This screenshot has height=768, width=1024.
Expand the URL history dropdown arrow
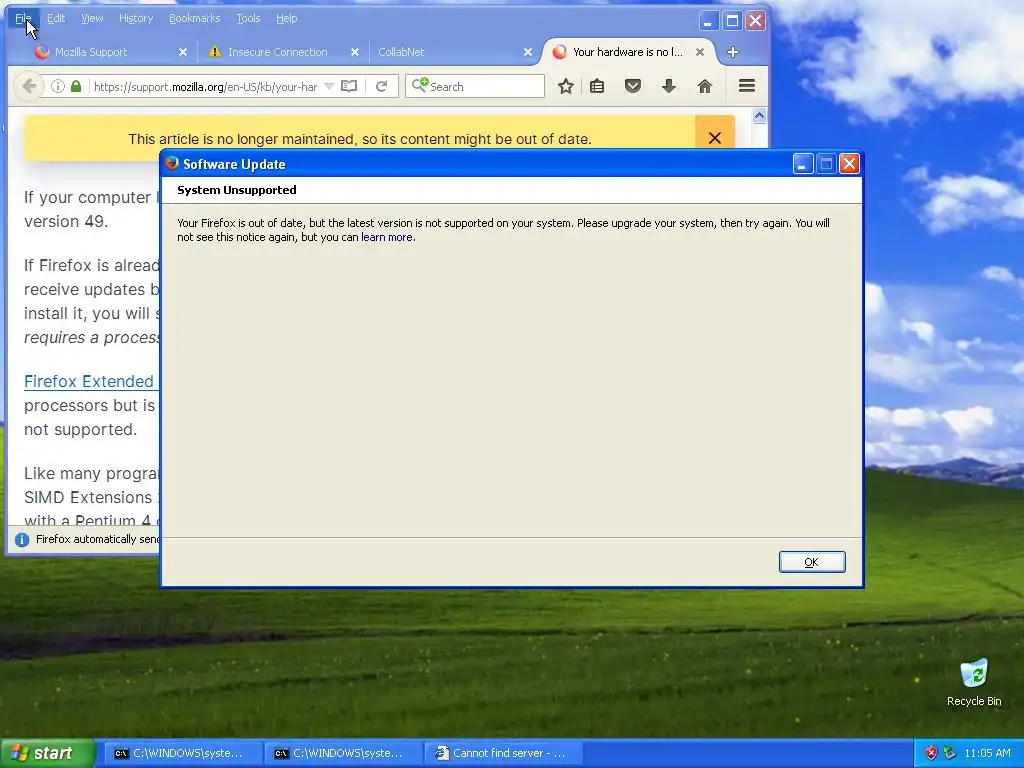(329, 86)
